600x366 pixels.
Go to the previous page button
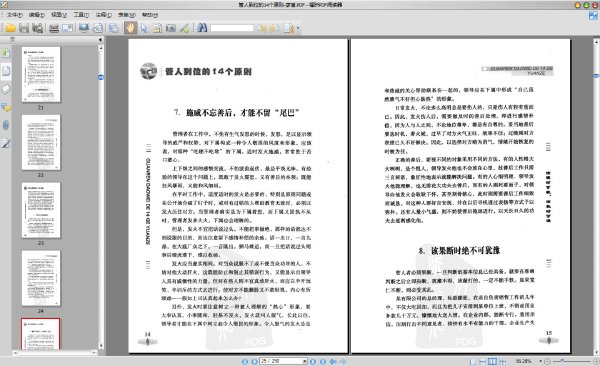point(254,361)
